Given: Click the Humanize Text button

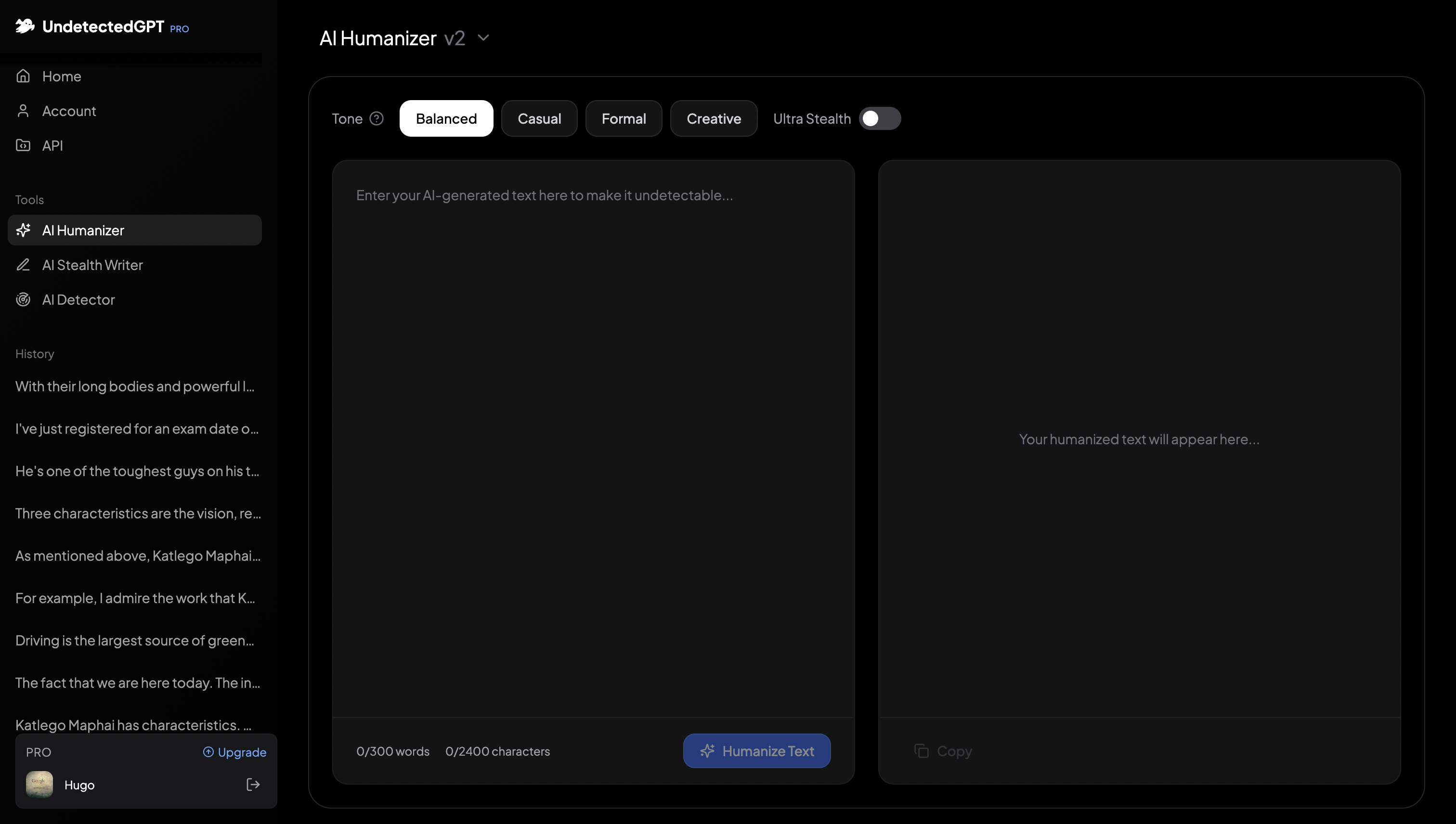Looking at the screenshot, I should click(x=757, y=750).
